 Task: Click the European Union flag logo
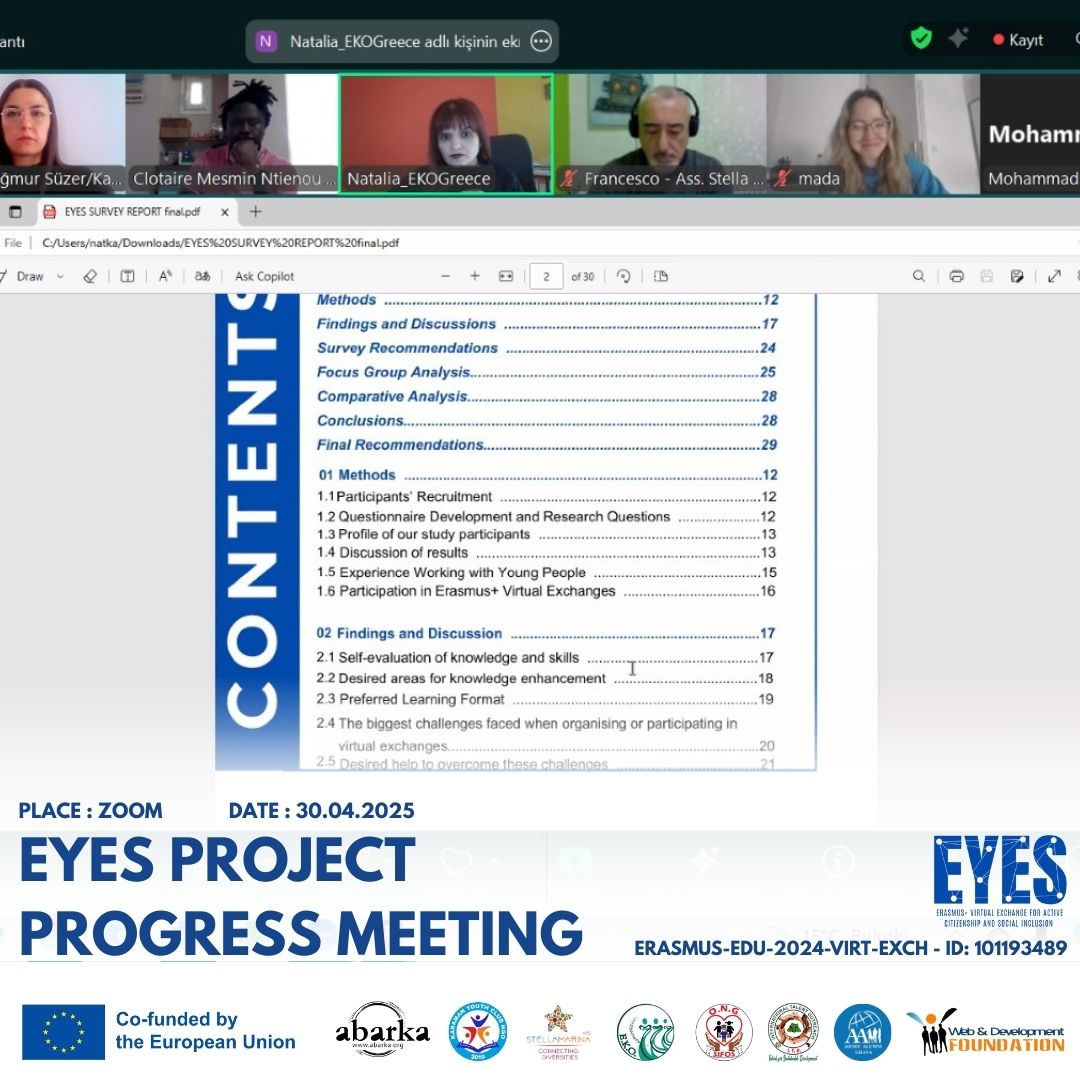[x=63, y=1032]
